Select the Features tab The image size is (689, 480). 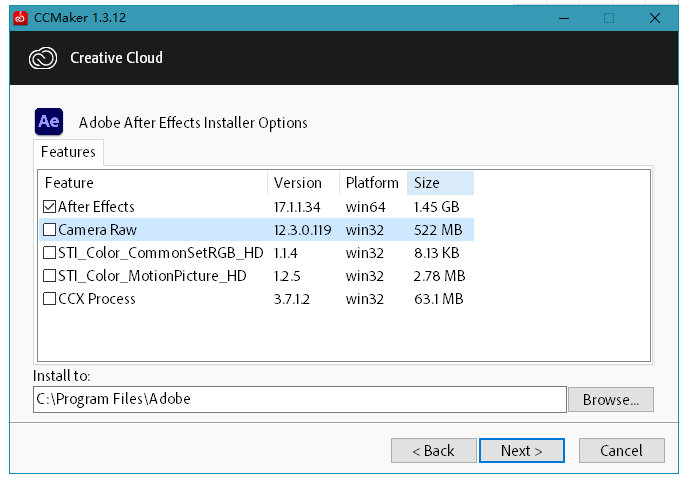68,152
